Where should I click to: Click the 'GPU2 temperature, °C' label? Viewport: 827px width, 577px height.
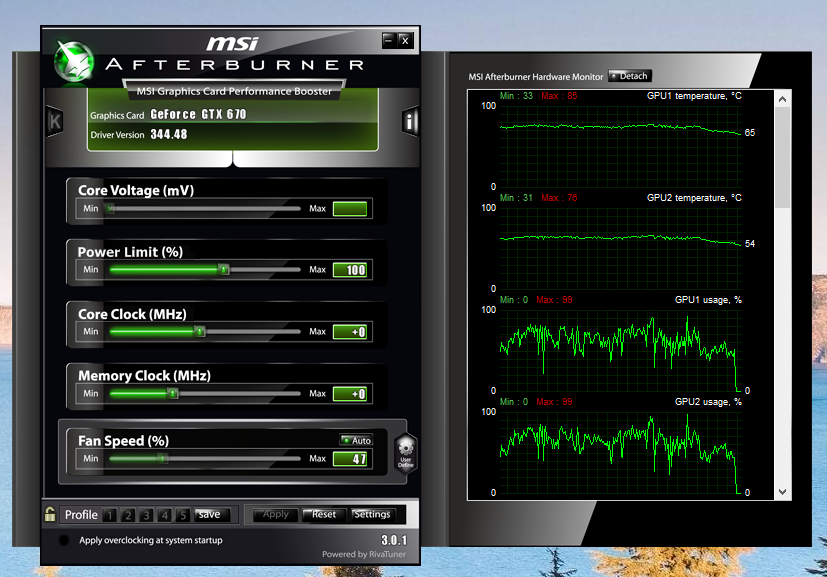pyautogui.click(x=694, y=198)
